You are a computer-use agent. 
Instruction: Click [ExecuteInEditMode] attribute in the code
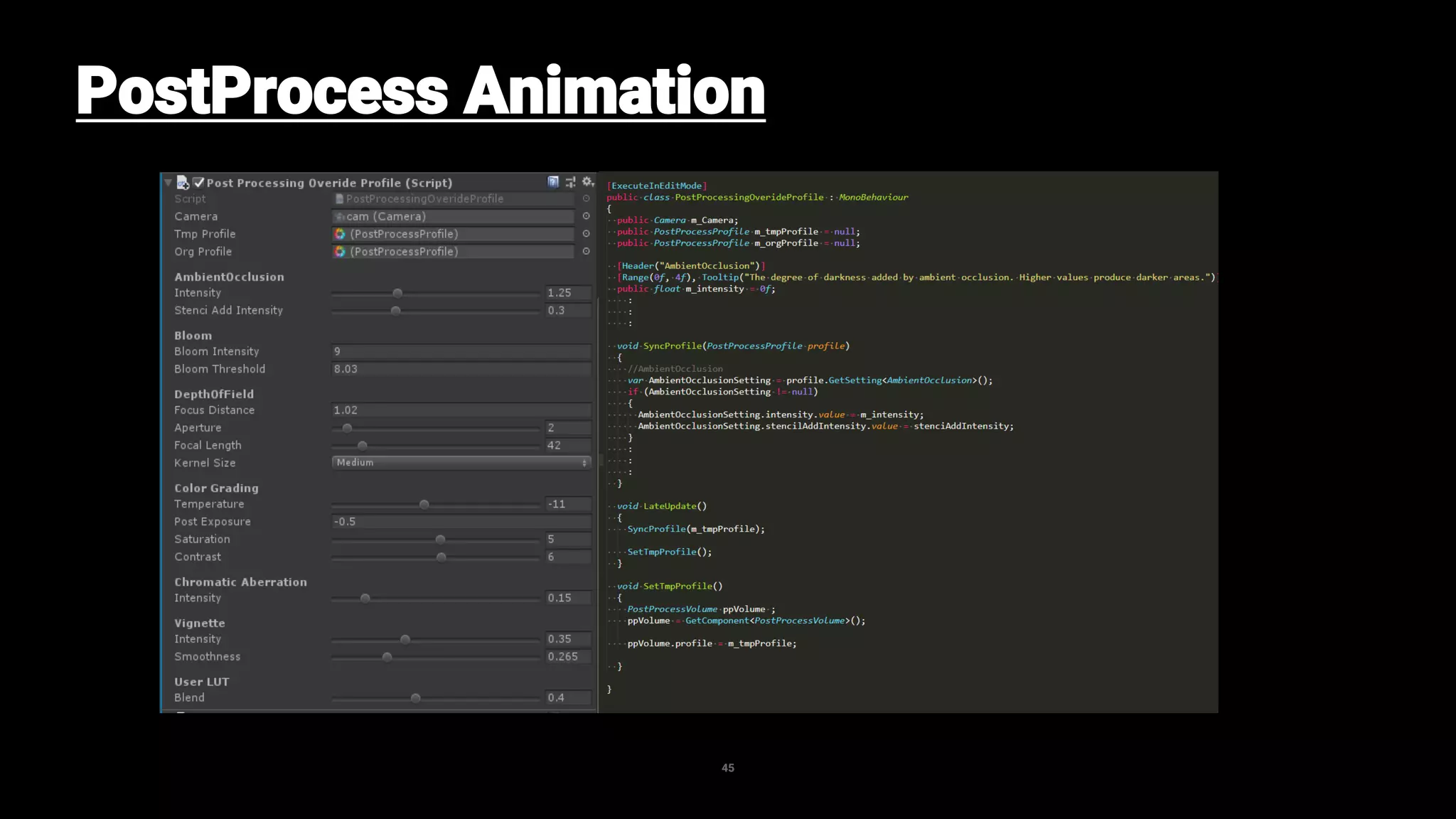657,186
